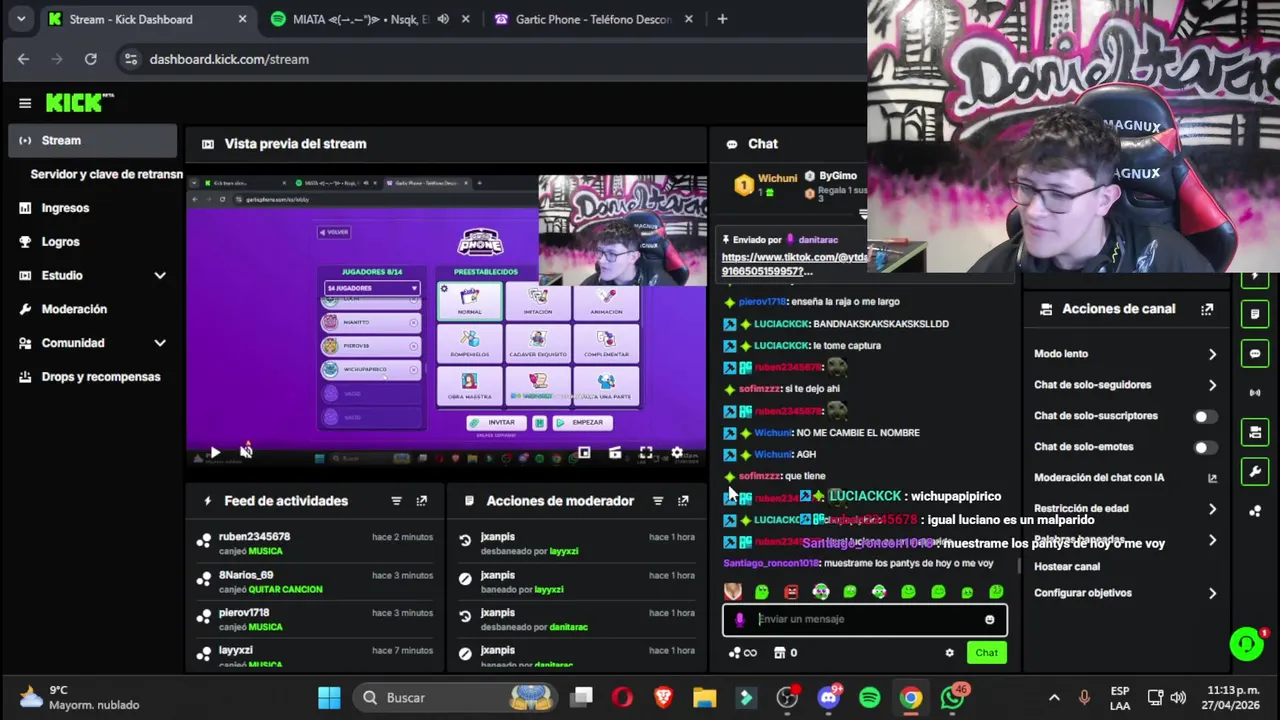1280x720 pixels.
Task: Click the channel points icon in right sidebar
Action: click(1255, 511)
